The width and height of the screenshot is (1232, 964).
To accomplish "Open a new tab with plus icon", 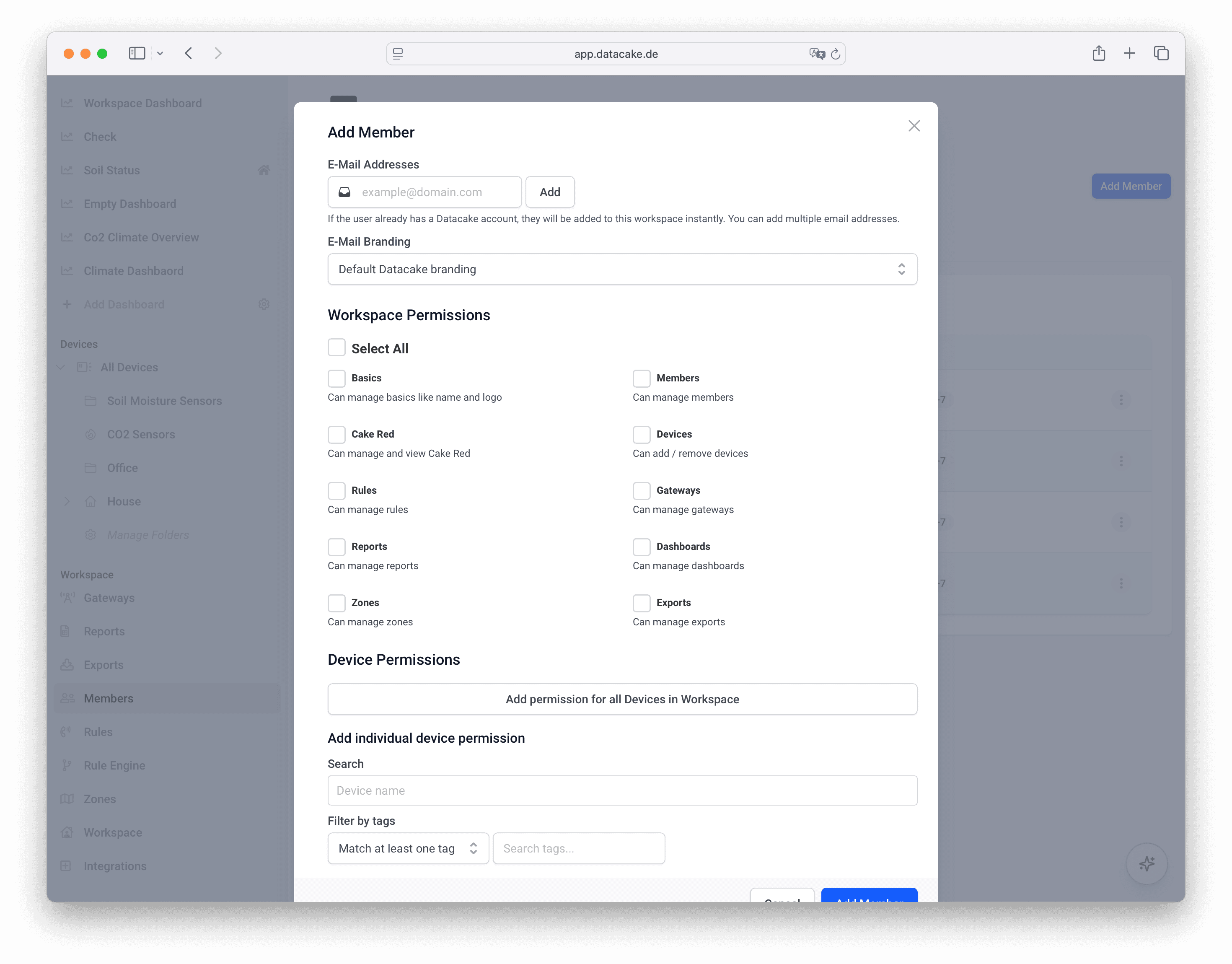I will (1129, 53).
